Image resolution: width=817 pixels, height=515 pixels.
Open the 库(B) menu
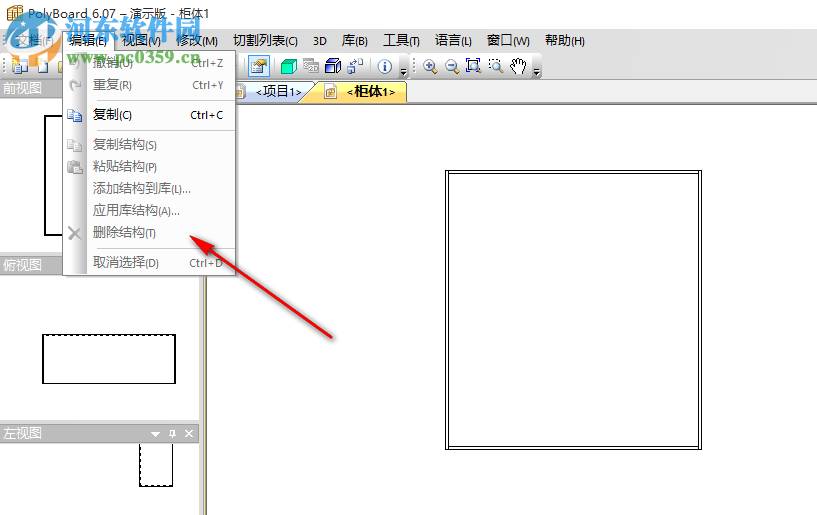tap(355, 41)
